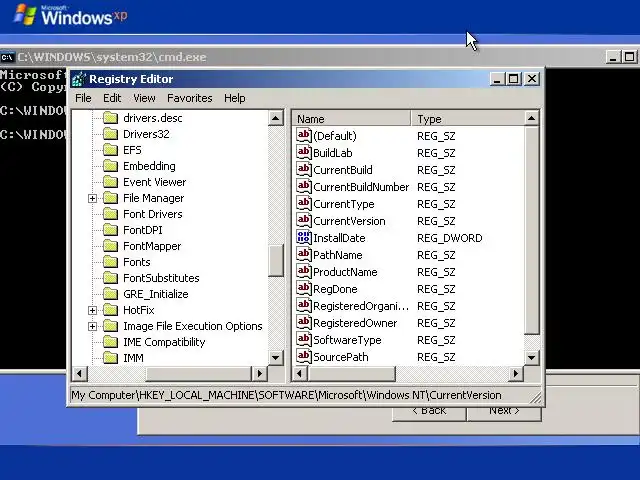Click the Type column header
Image resolution: width=640 pixels, height=480 pixels.
(468, 119)
